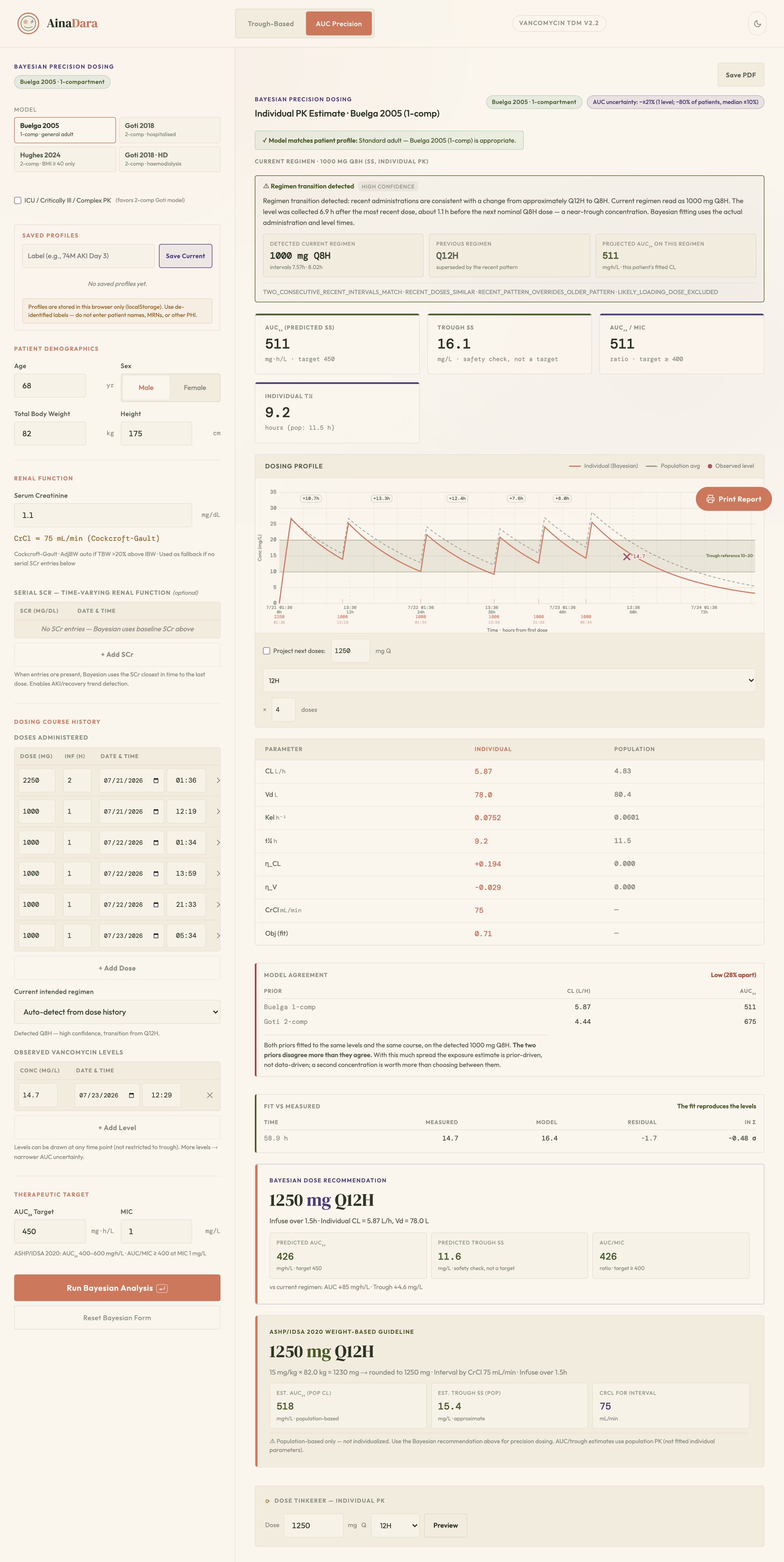Click enter-key icon on Run Bayesian Analysis
Viewport: 784px width, 1562px height.
162,1289
